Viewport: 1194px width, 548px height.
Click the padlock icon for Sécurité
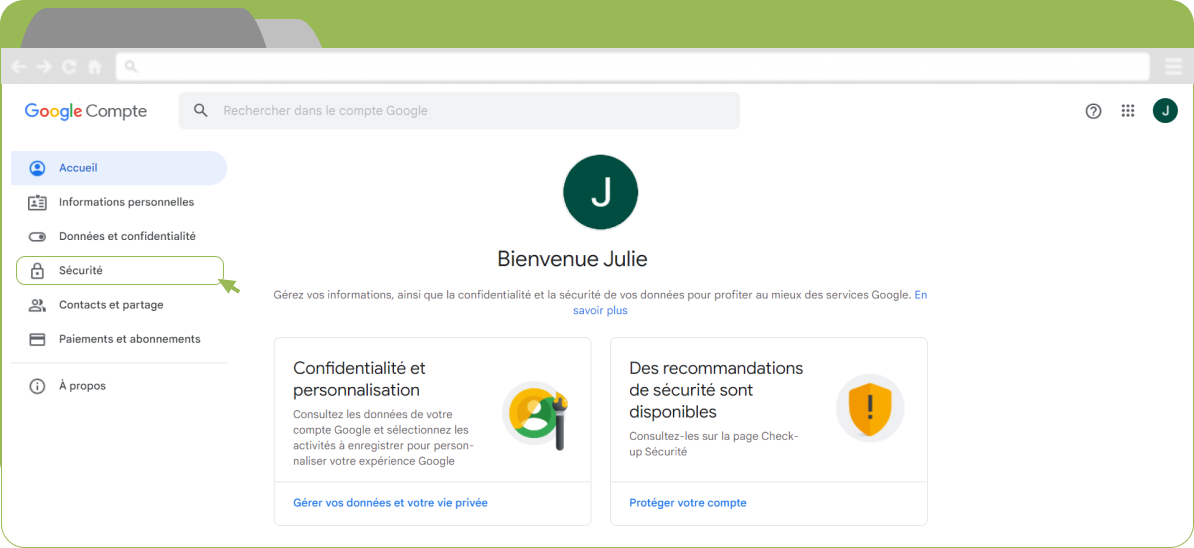click(x=37, y=270)
